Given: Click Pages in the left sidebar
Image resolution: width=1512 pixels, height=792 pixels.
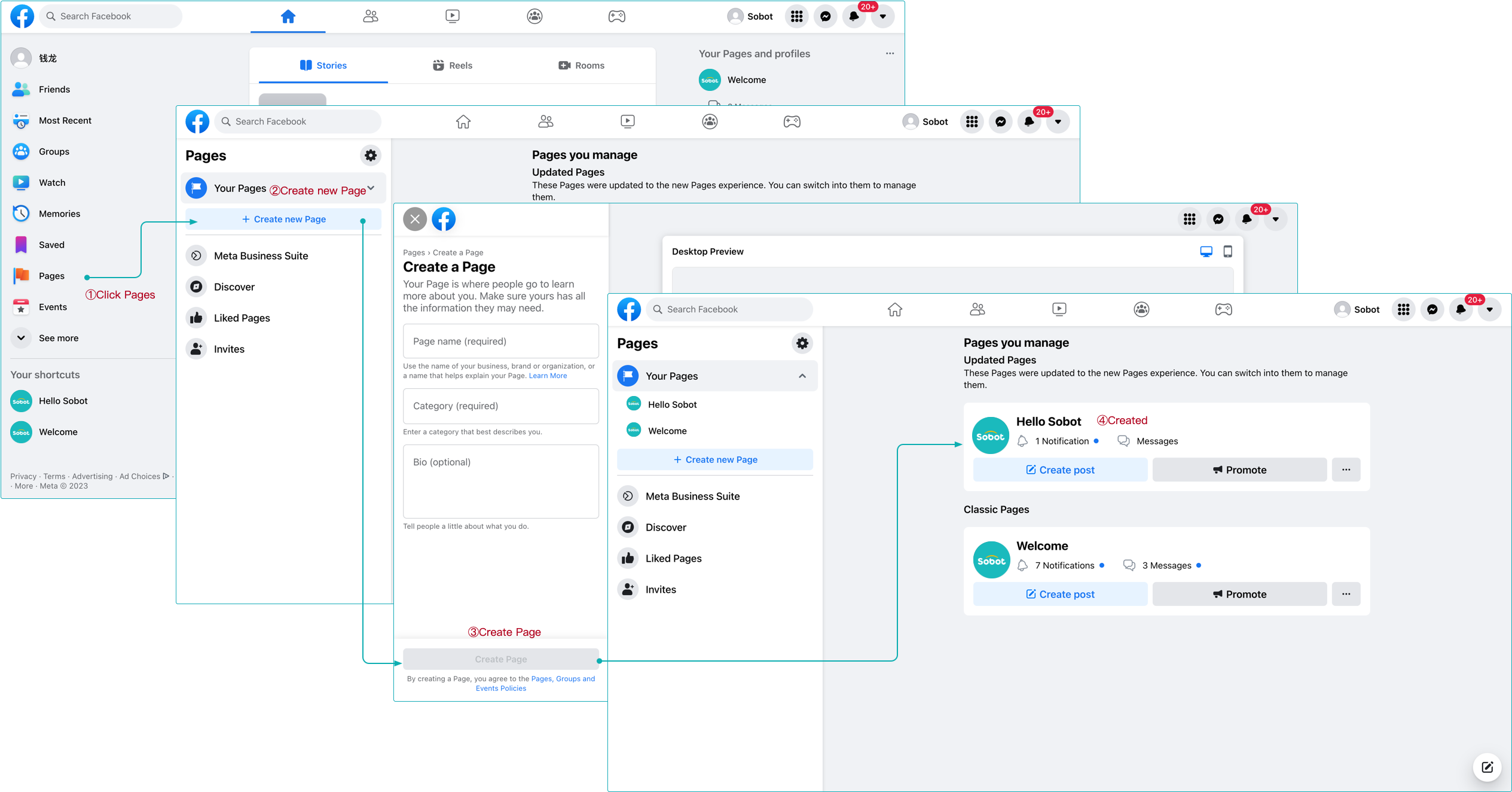Looking at the screenshot, I should click(51, 276).
